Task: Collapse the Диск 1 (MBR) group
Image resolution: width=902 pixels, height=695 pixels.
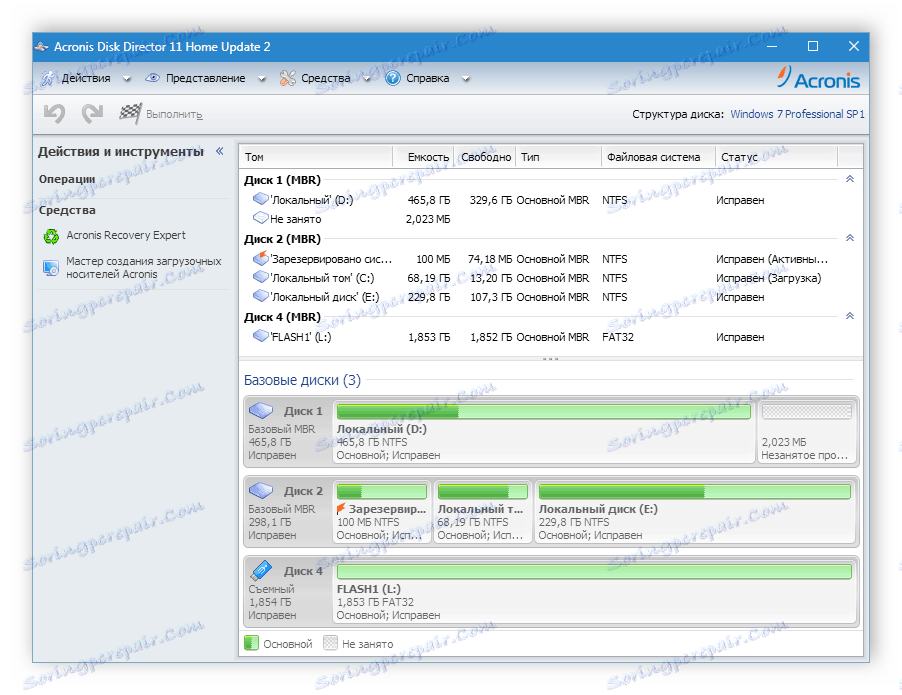Action: coord(850,180)
